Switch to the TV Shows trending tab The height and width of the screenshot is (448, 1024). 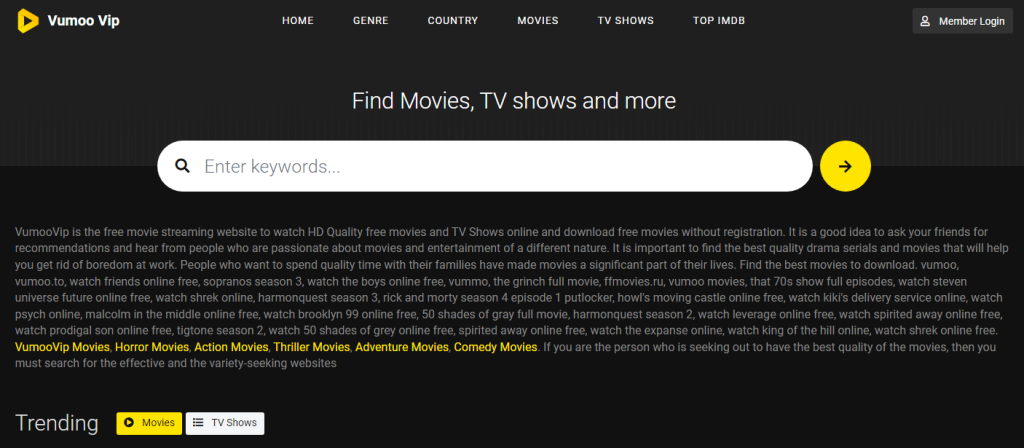[225, 423]
